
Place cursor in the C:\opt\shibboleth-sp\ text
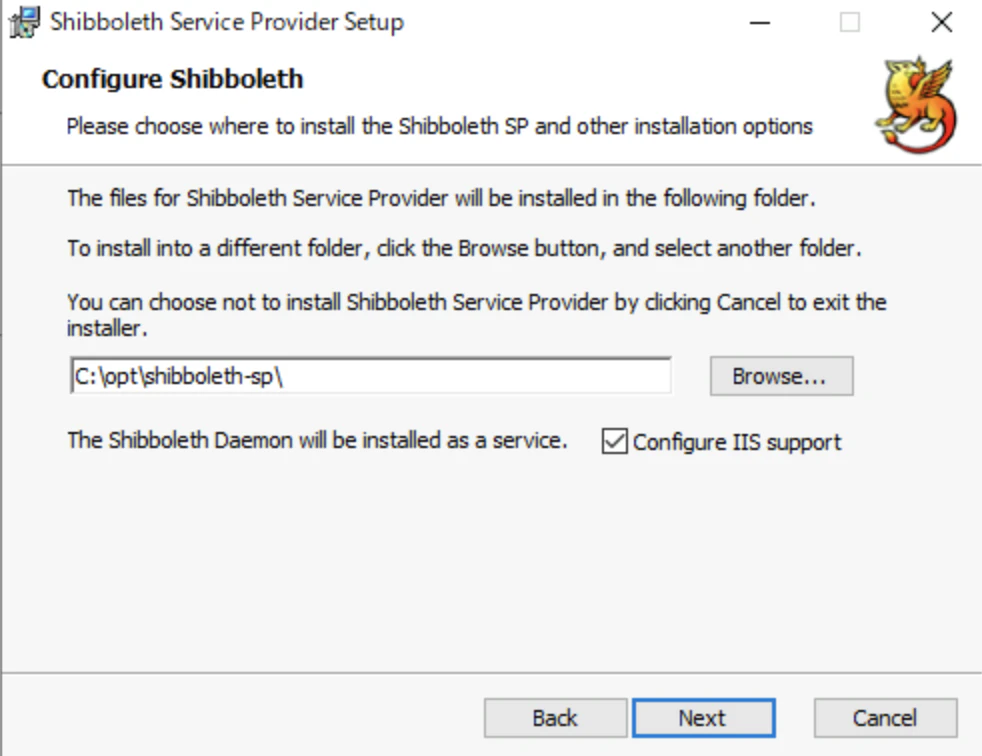(178, 376)
